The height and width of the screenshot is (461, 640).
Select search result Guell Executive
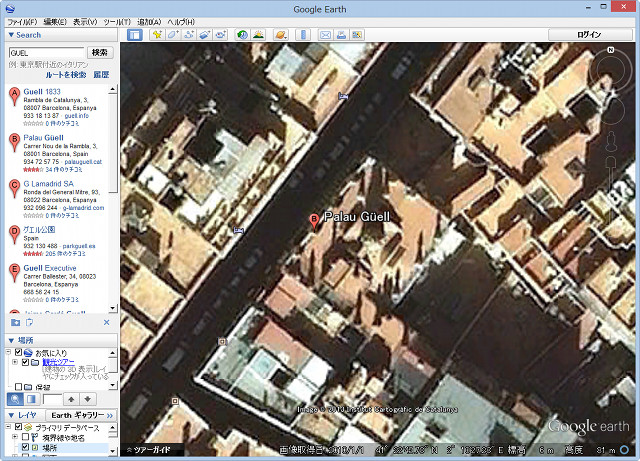[x=50, y=268]
